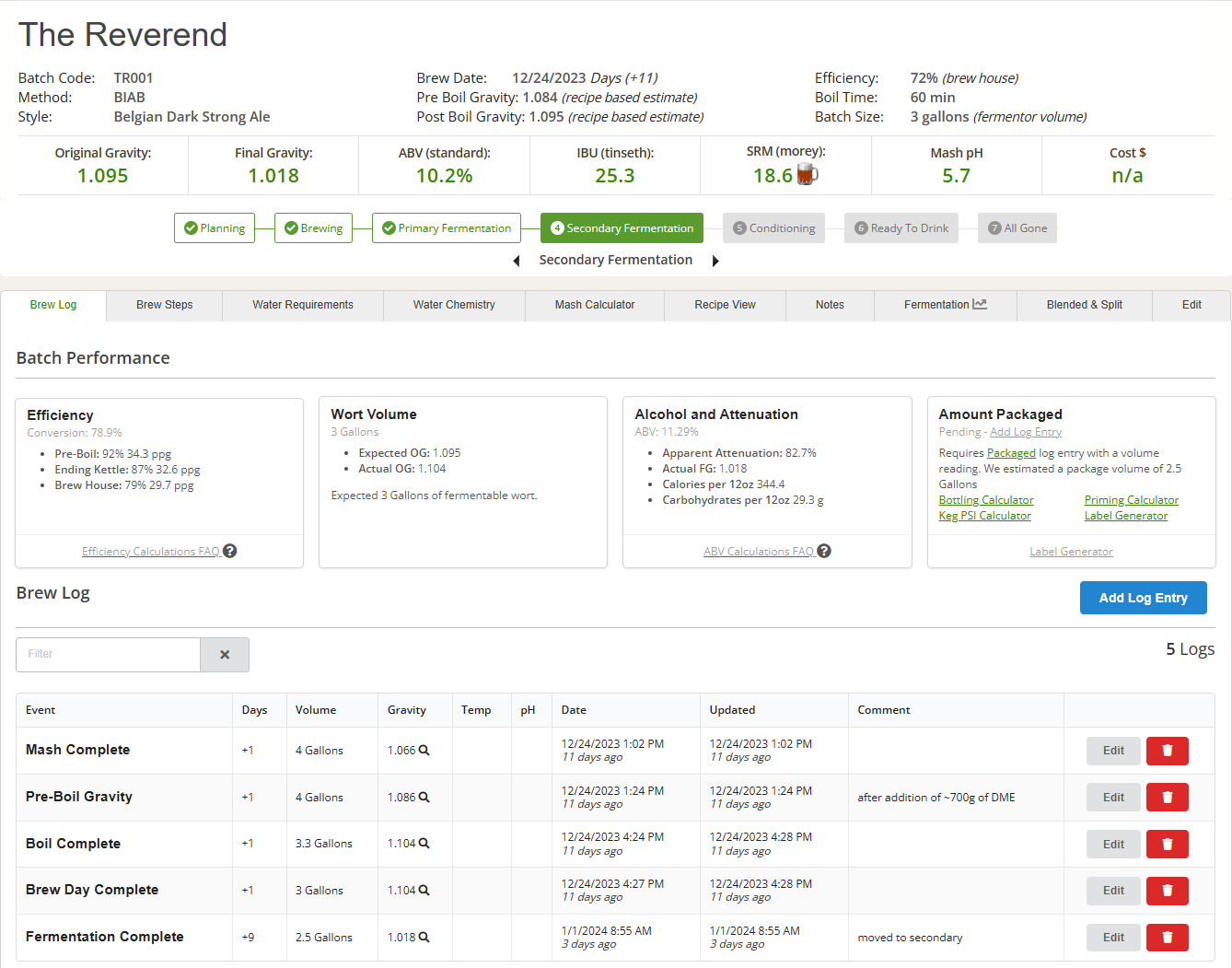The width and height of the screenshot is (1232, 968).
Task: Edit the Brew Day Complete log entry
Action: [1113, 891]
